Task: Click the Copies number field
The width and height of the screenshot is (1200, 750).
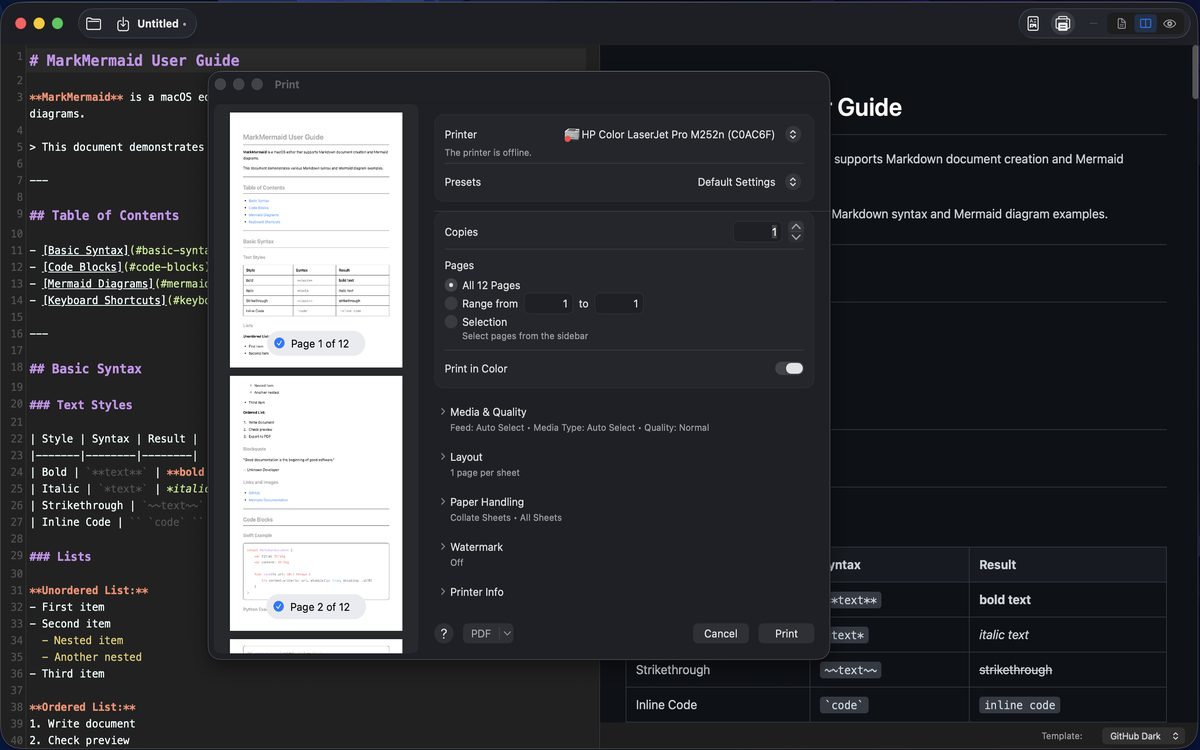Action: [758, 232]
